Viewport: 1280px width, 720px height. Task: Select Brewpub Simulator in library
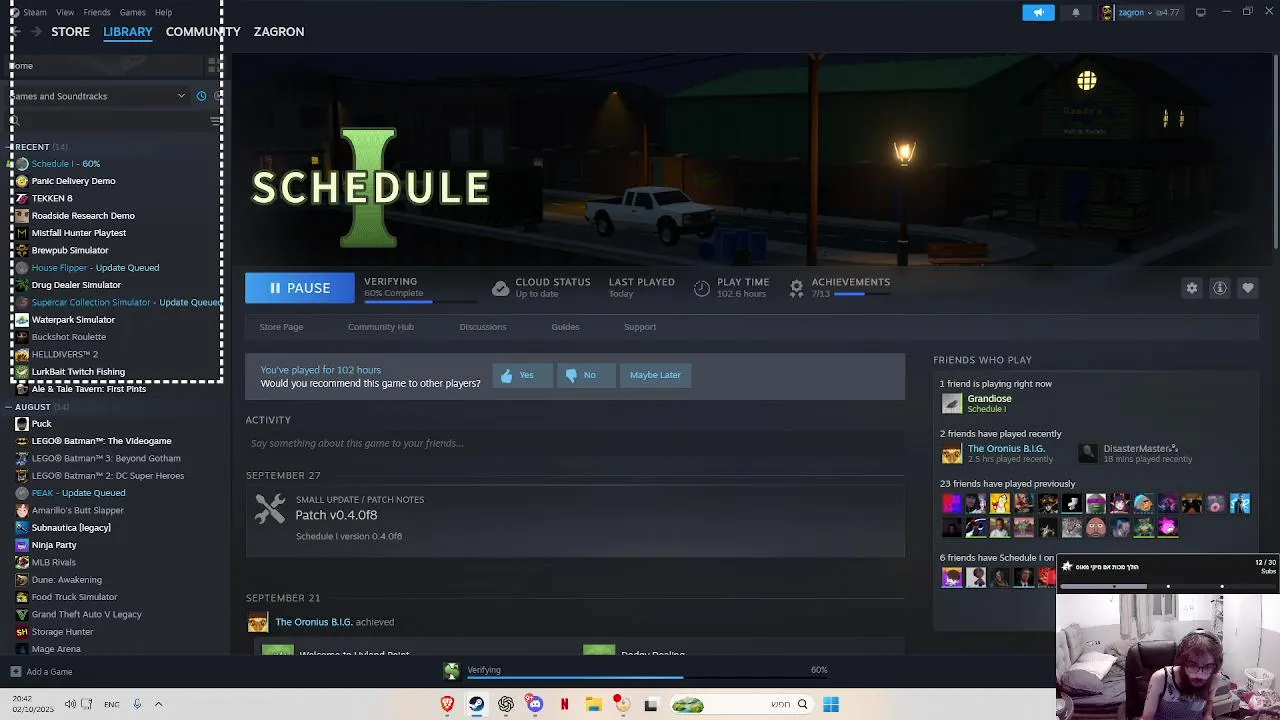click(x=70, y=250)
